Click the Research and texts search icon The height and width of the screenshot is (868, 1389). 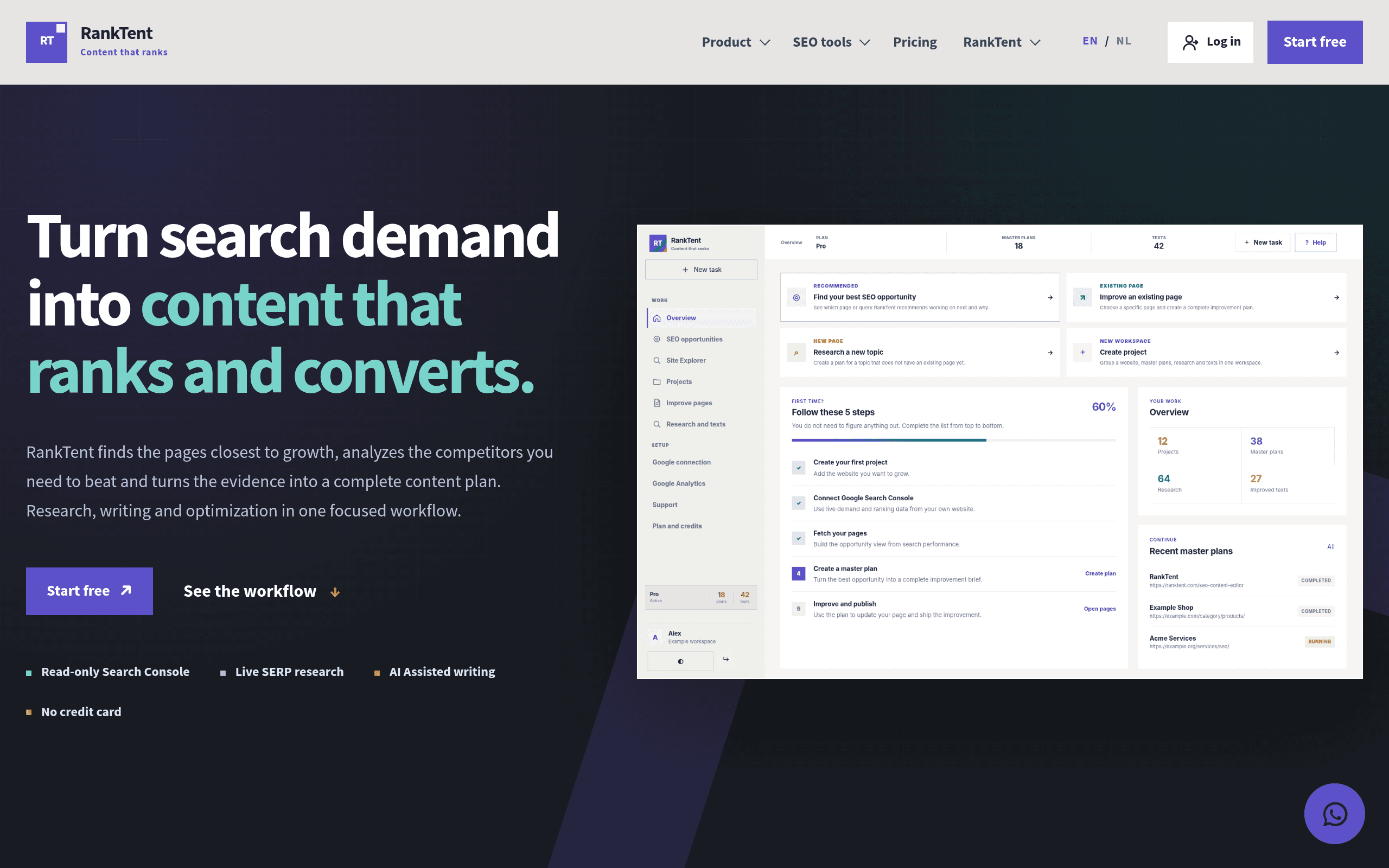point(657,424)
